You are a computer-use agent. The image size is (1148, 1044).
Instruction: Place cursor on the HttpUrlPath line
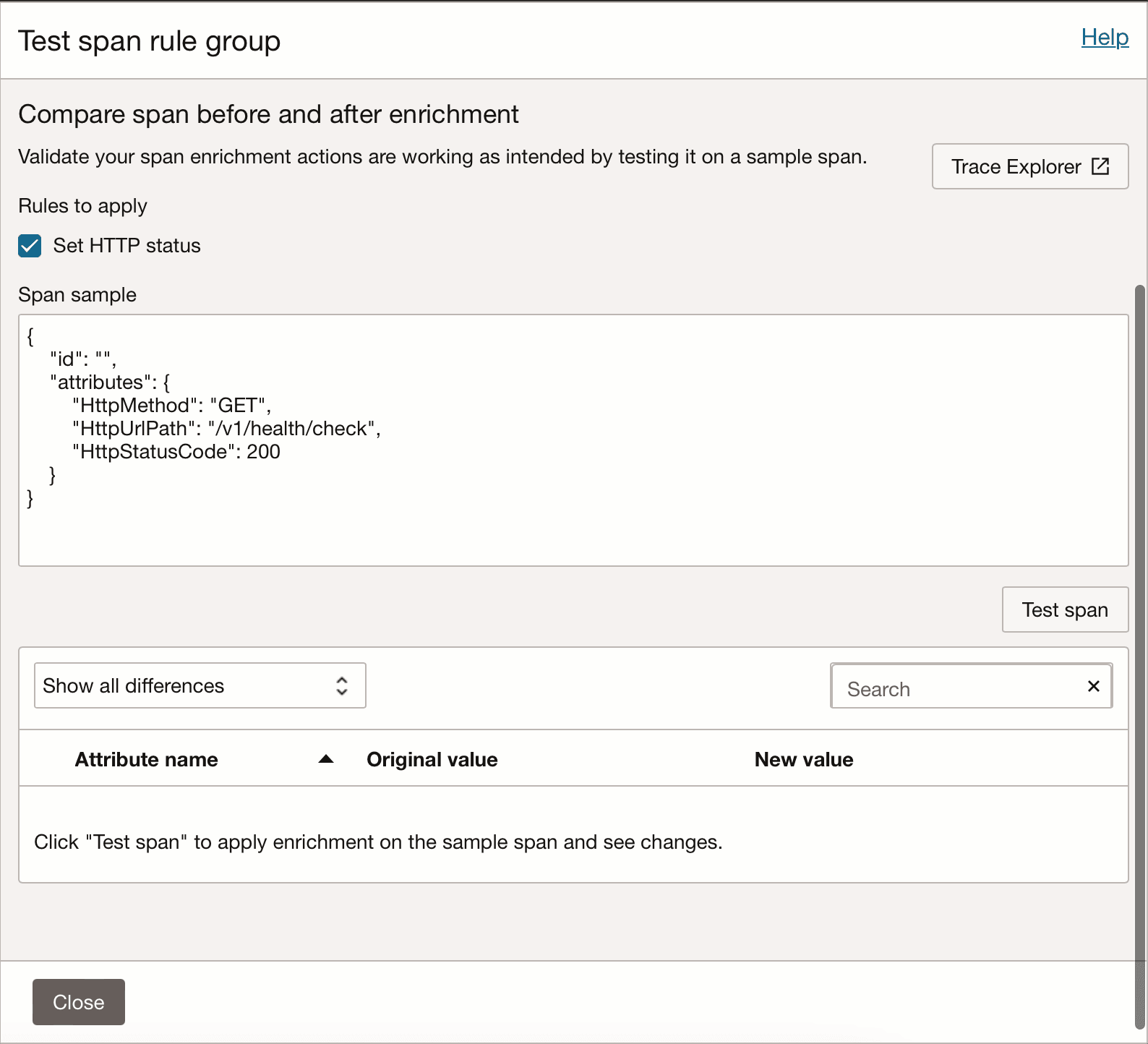pyautogui.click(x=226, y=429)
